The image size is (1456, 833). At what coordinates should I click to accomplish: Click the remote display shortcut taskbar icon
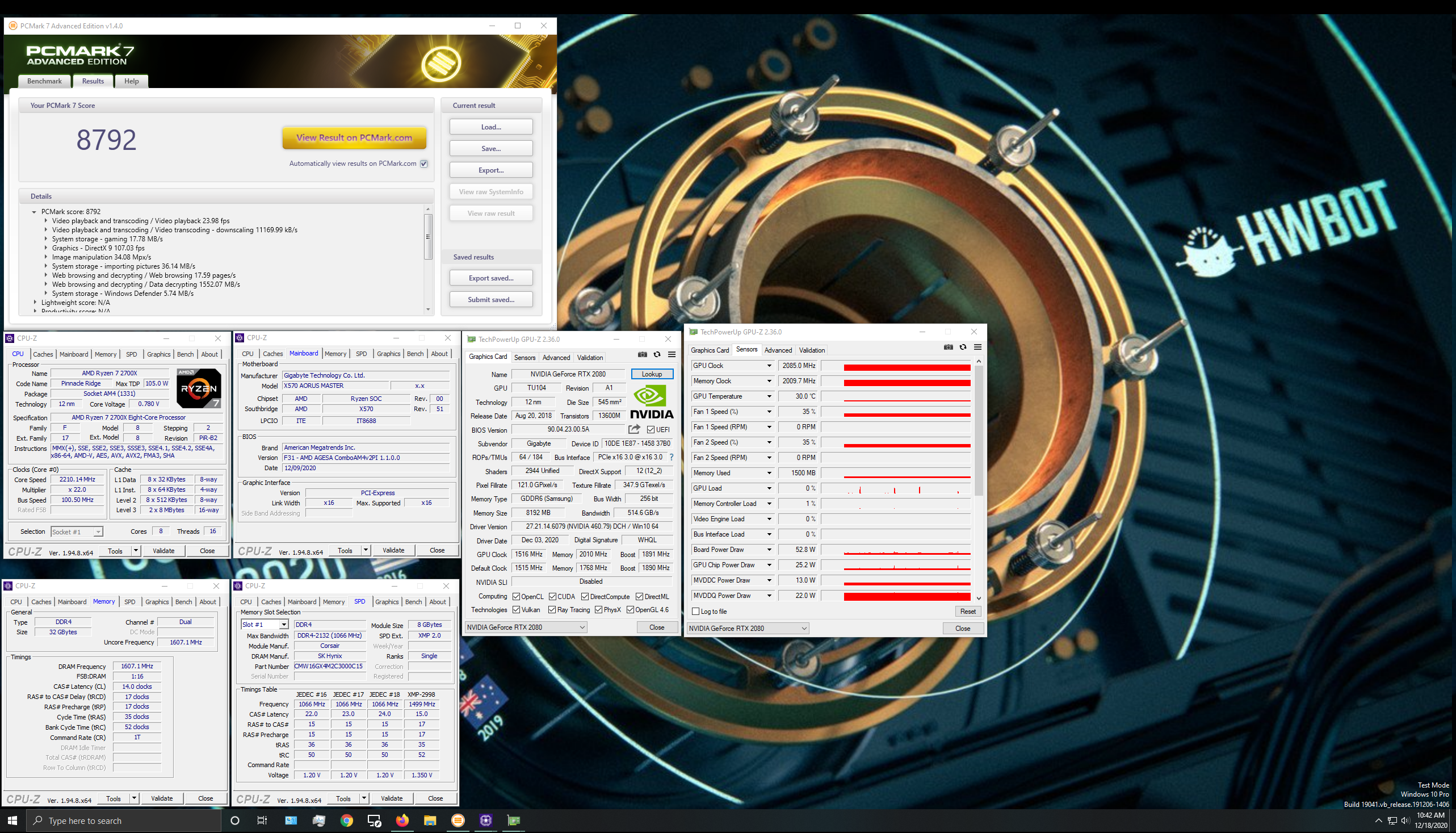pyautogui.click(x=374, y=821)
